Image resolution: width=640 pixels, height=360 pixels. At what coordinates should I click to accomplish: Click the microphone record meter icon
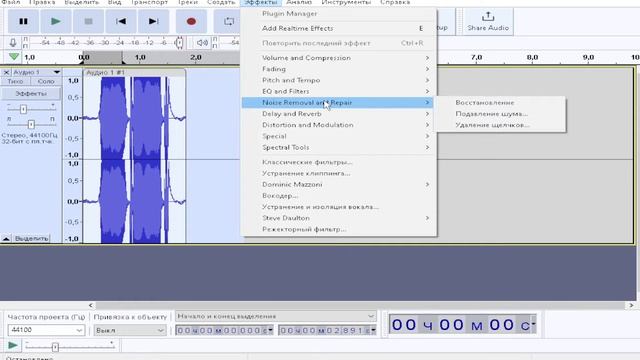pos(13,42)
